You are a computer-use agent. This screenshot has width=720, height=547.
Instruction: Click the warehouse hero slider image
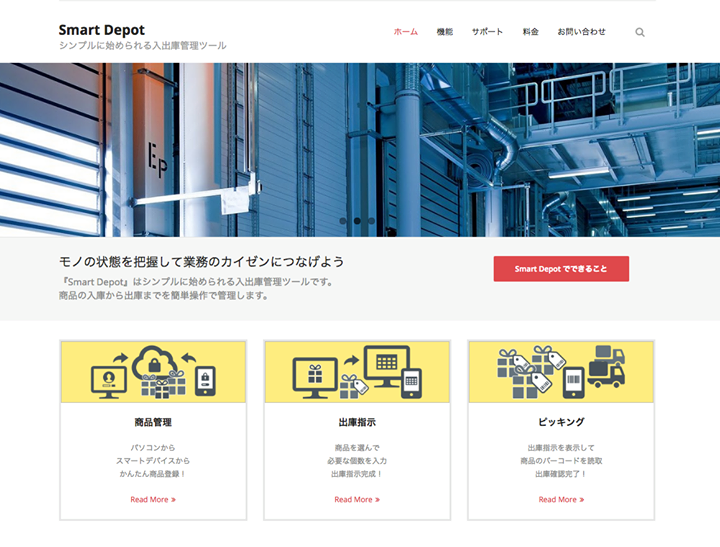pos(360,150)
